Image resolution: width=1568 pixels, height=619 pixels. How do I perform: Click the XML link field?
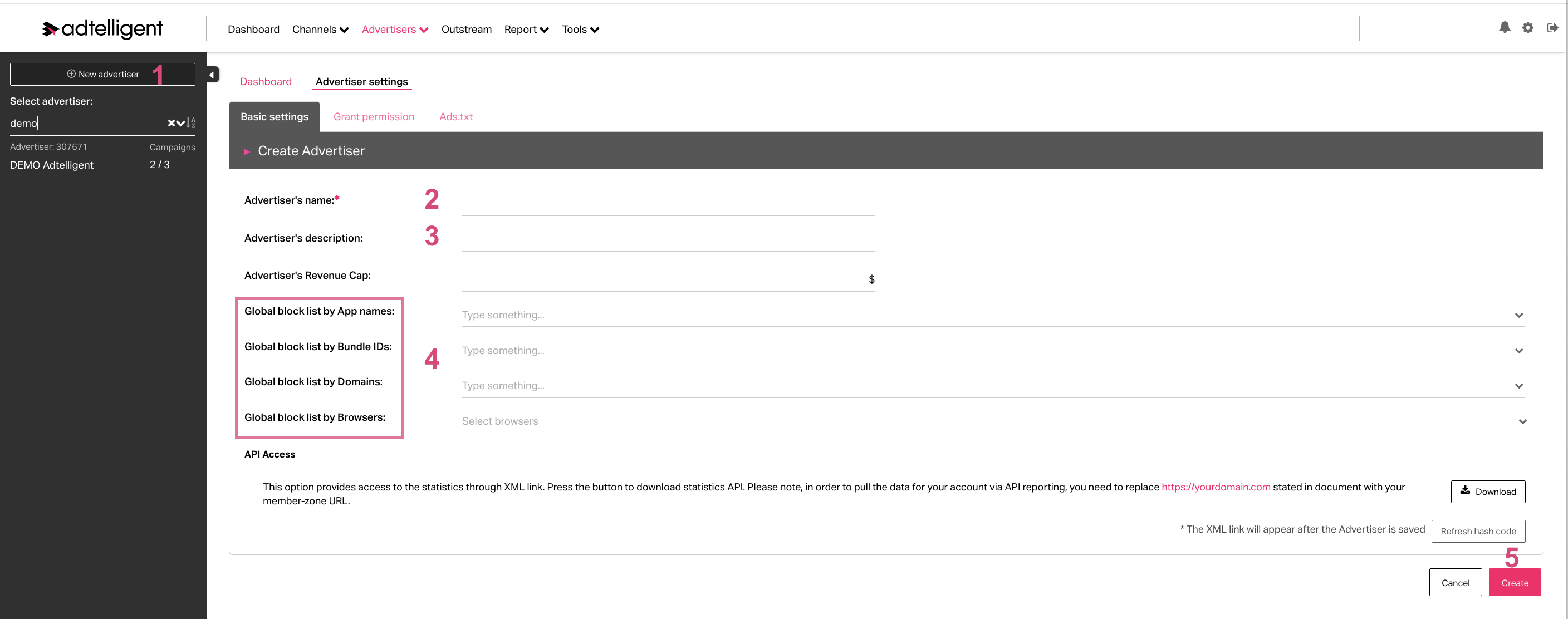(x=721, y=532)
